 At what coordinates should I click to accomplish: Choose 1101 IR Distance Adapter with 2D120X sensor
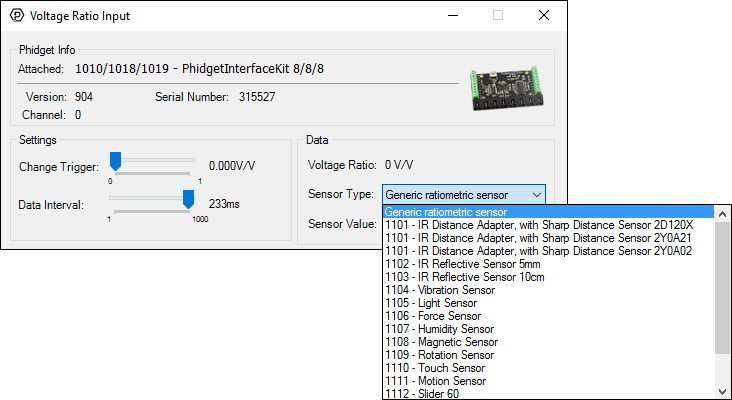click(549, 225)
